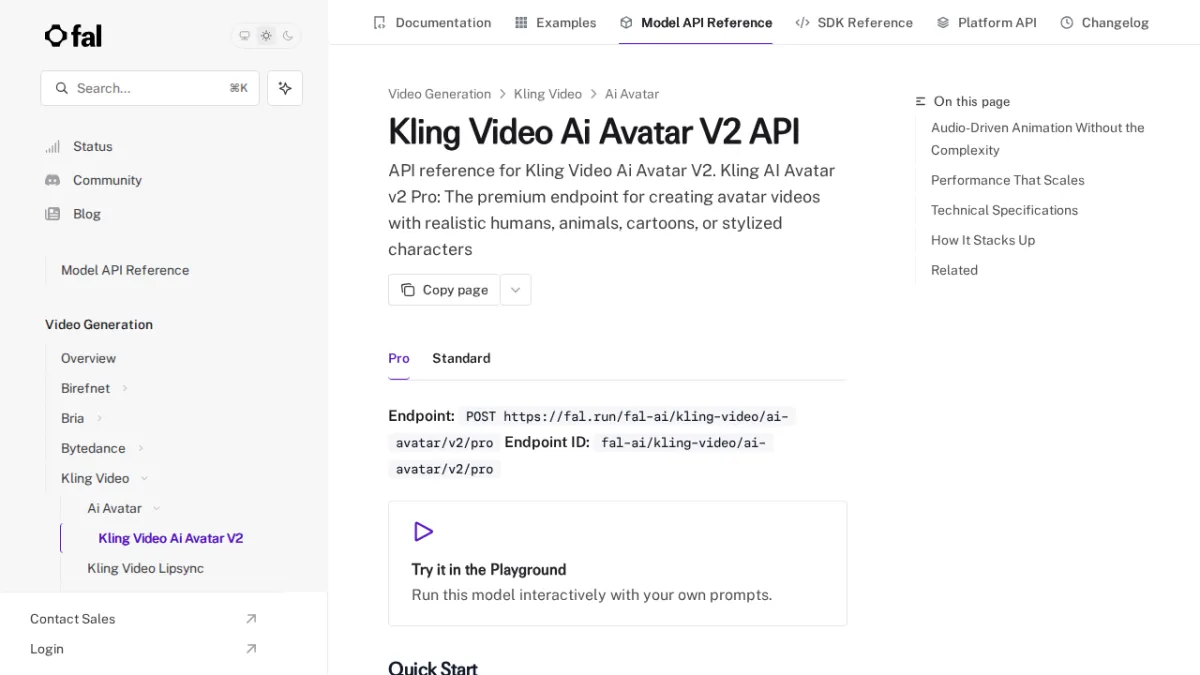Open the Community link
The height and width of the screenshot is (675, 1200).
[107, 180]
